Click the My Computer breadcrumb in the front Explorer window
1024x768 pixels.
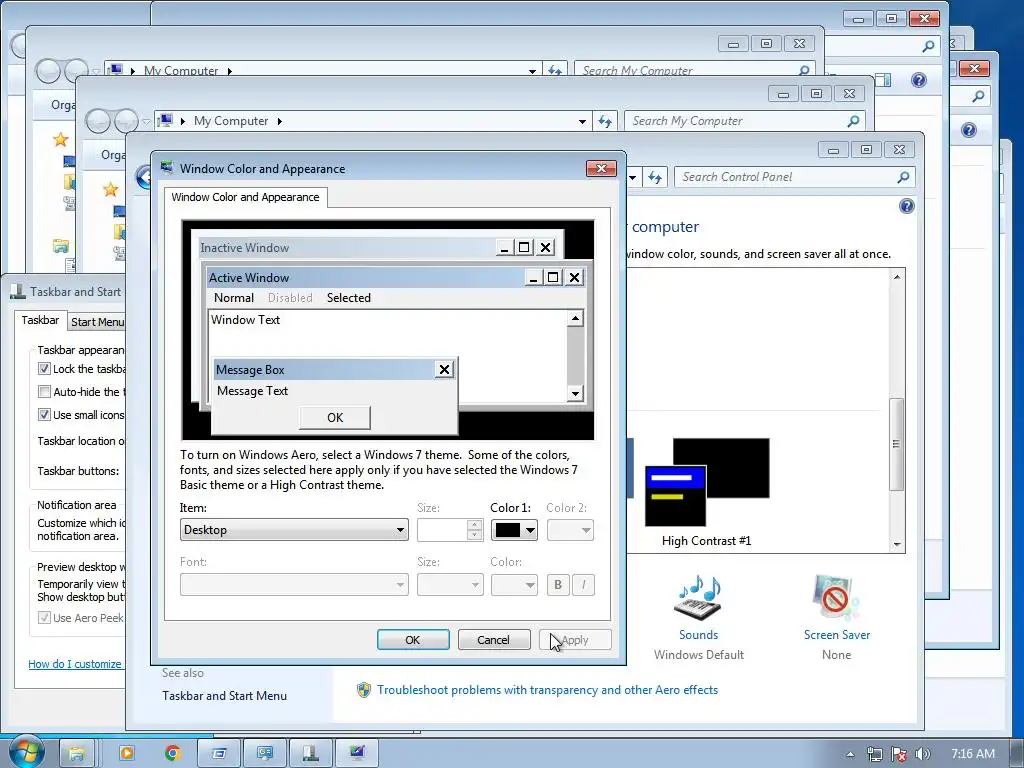click(231, 121)
